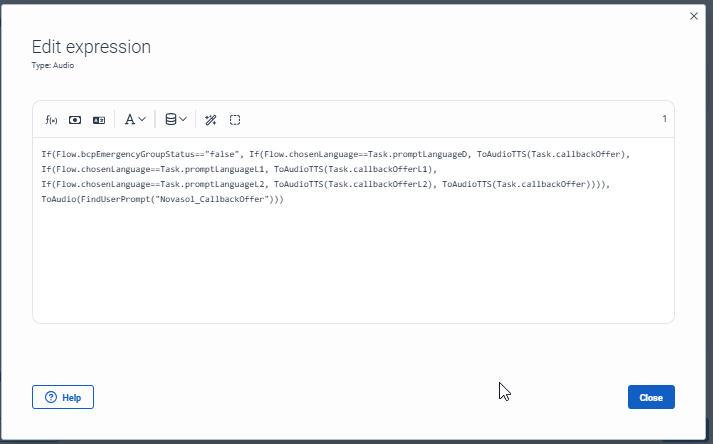Close the dialog with the X icon
This screenshot has width=713, height=444.
694,16
